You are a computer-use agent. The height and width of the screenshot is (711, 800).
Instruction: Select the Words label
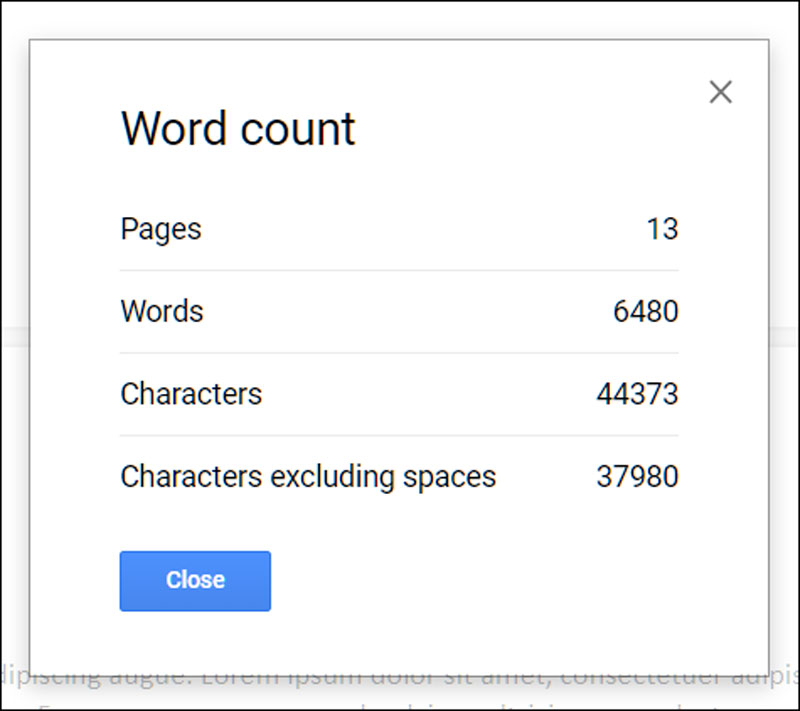click(x=162, y=311)
